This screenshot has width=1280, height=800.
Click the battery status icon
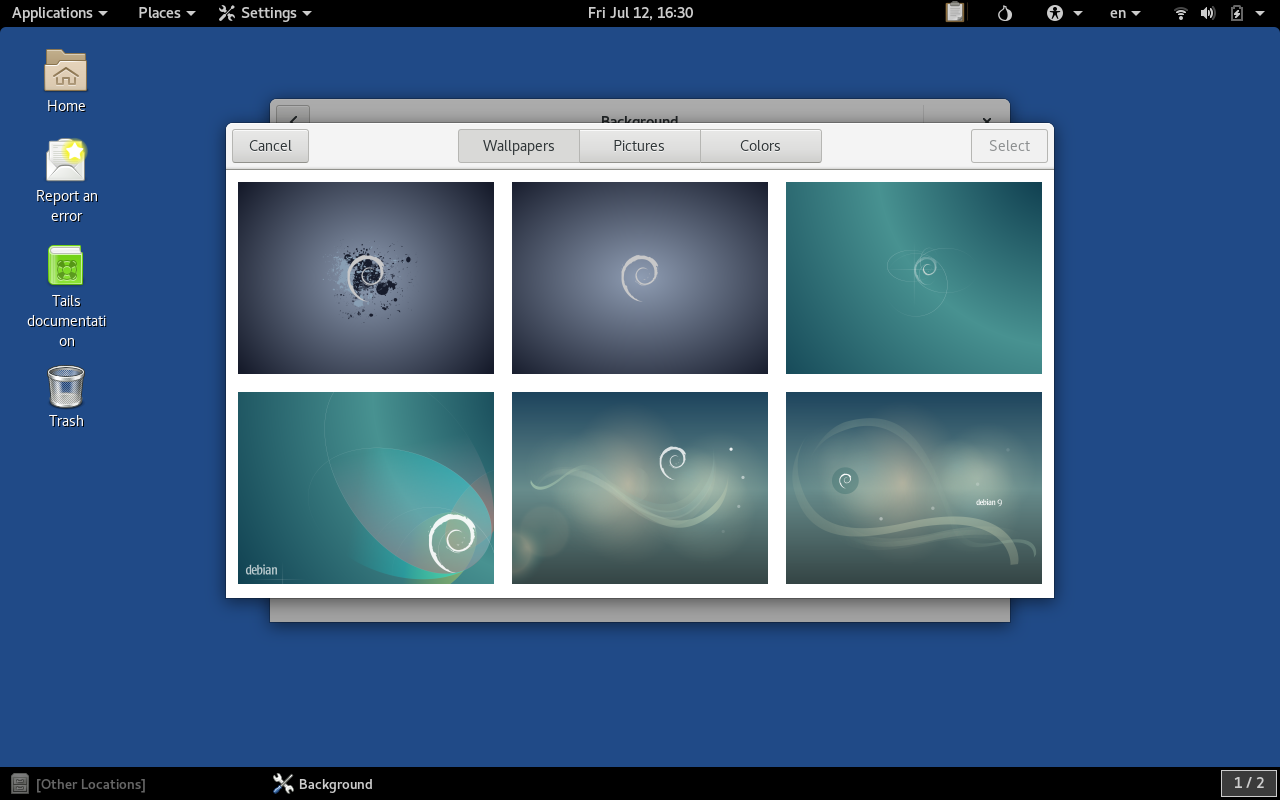1237,13
